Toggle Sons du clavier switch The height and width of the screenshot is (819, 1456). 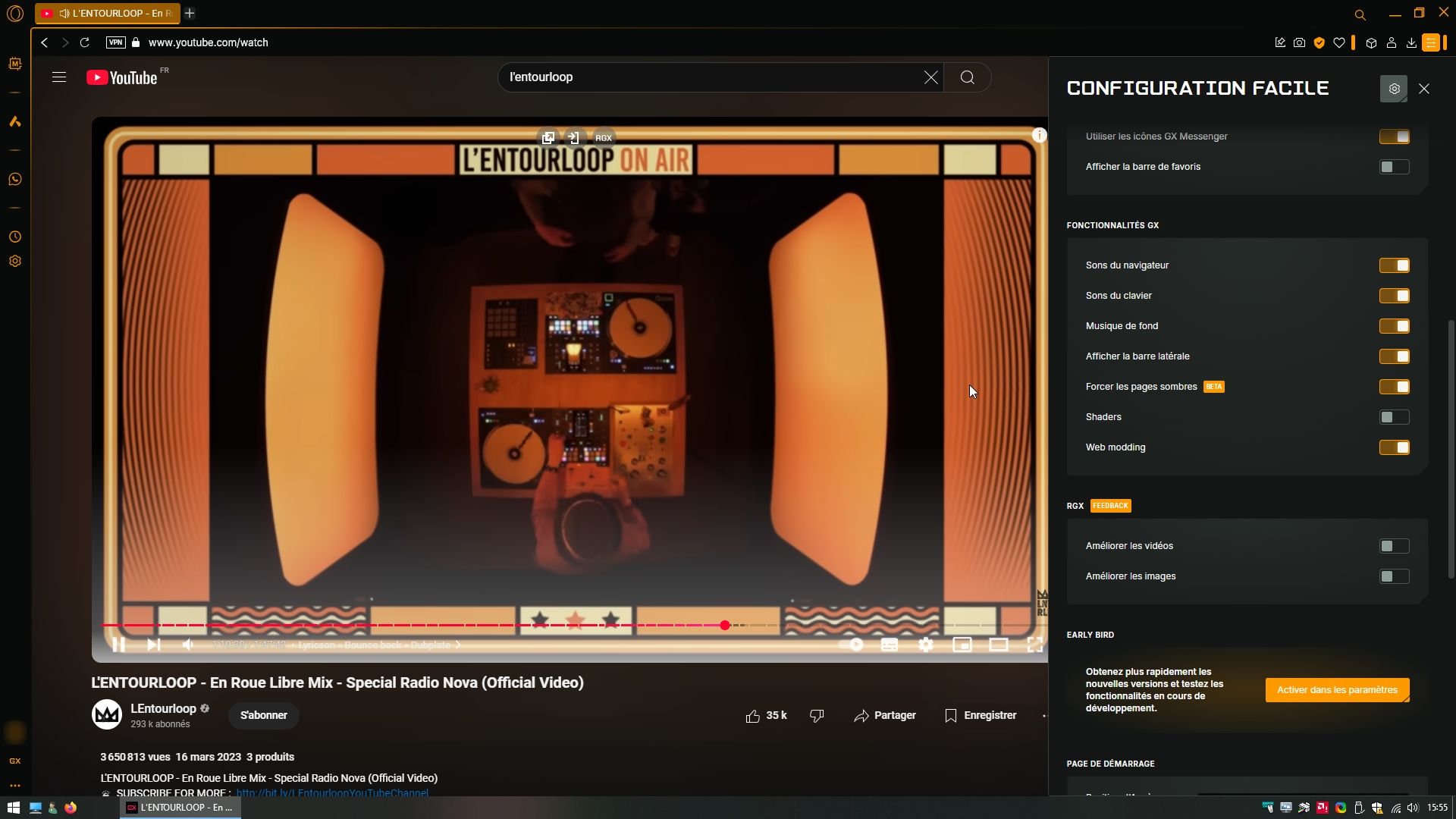click(1394, 296)
